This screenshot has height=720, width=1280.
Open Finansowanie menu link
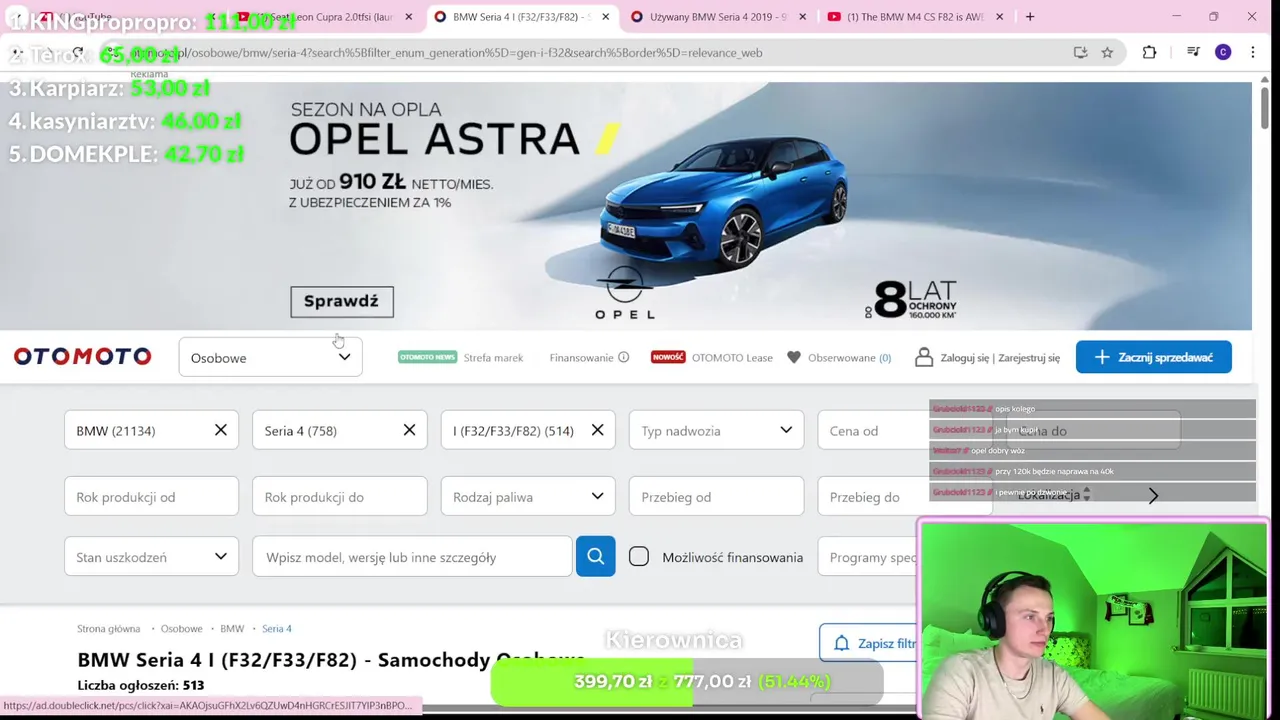point(581,357)
